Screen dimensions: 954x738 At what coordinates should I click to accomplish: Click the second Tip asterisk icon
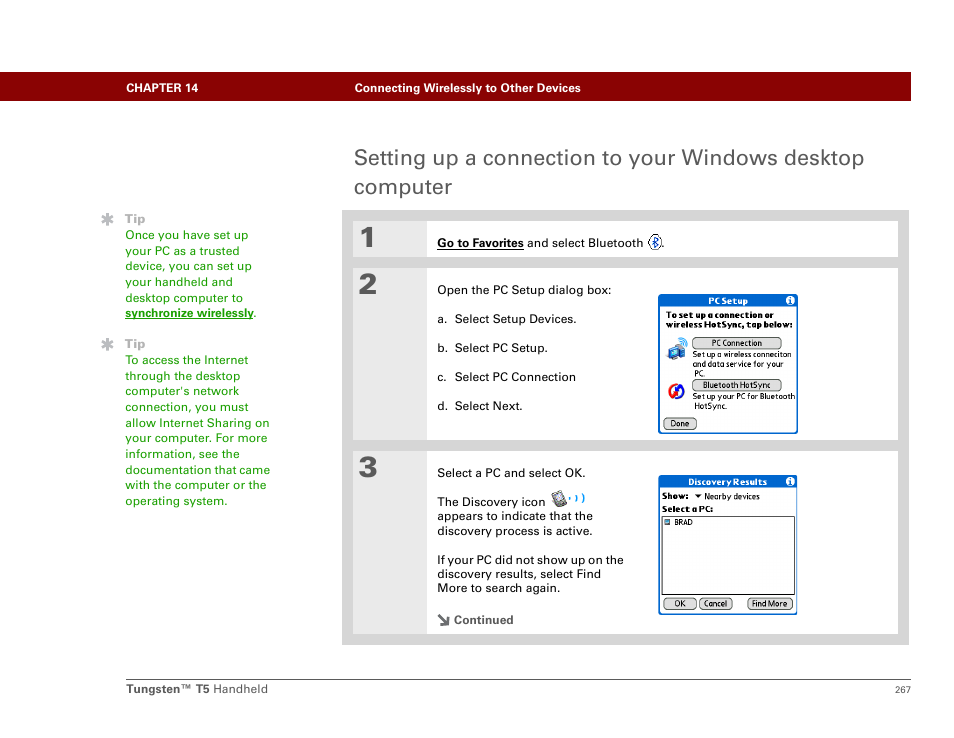click(108, 344)
